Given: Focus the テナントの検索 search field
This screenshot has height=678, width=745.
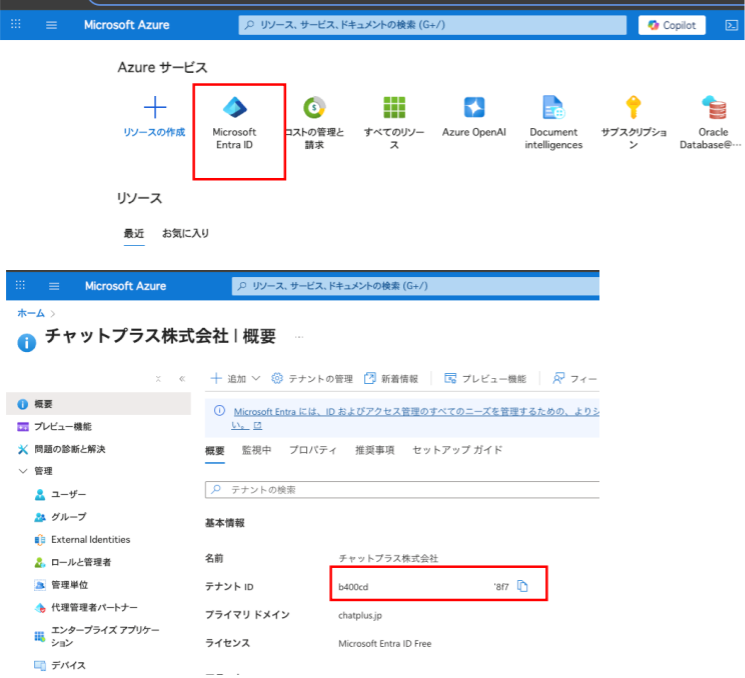Looking at the screenshot, I should [x=402, y=490].
